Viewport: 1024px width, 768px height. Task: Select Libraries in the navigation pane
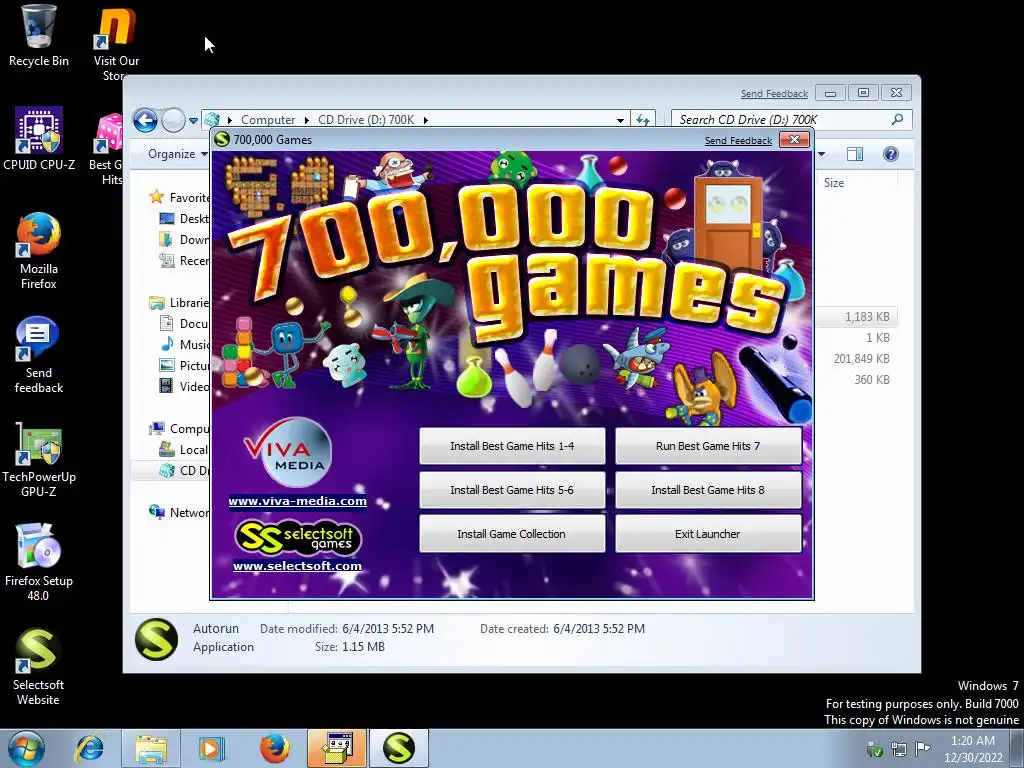point(180,302)
